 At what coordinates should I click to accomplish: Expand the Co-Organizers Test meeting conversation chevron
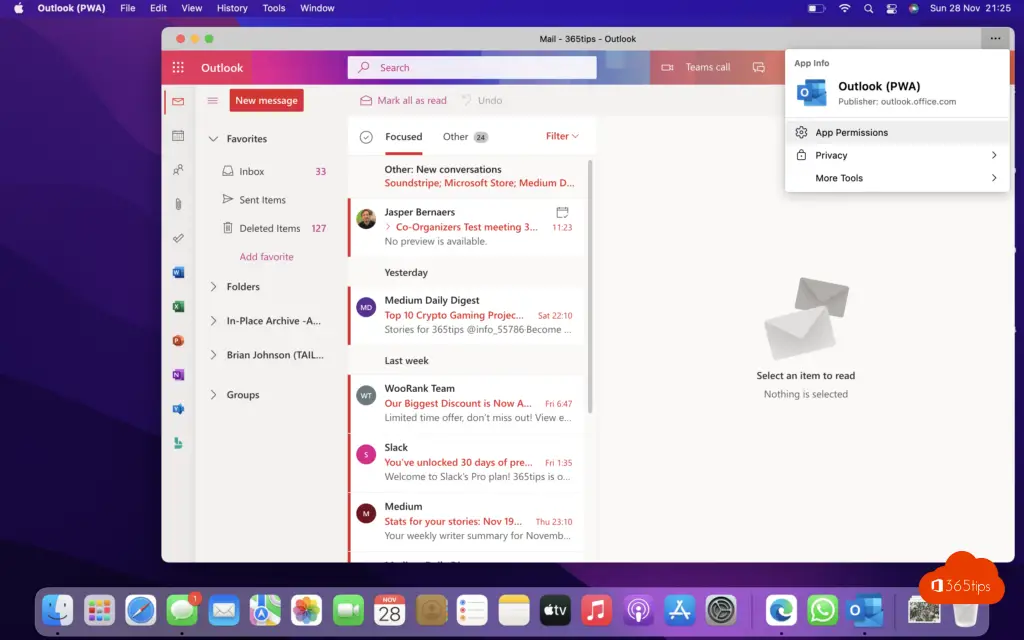tap(388, 227)
